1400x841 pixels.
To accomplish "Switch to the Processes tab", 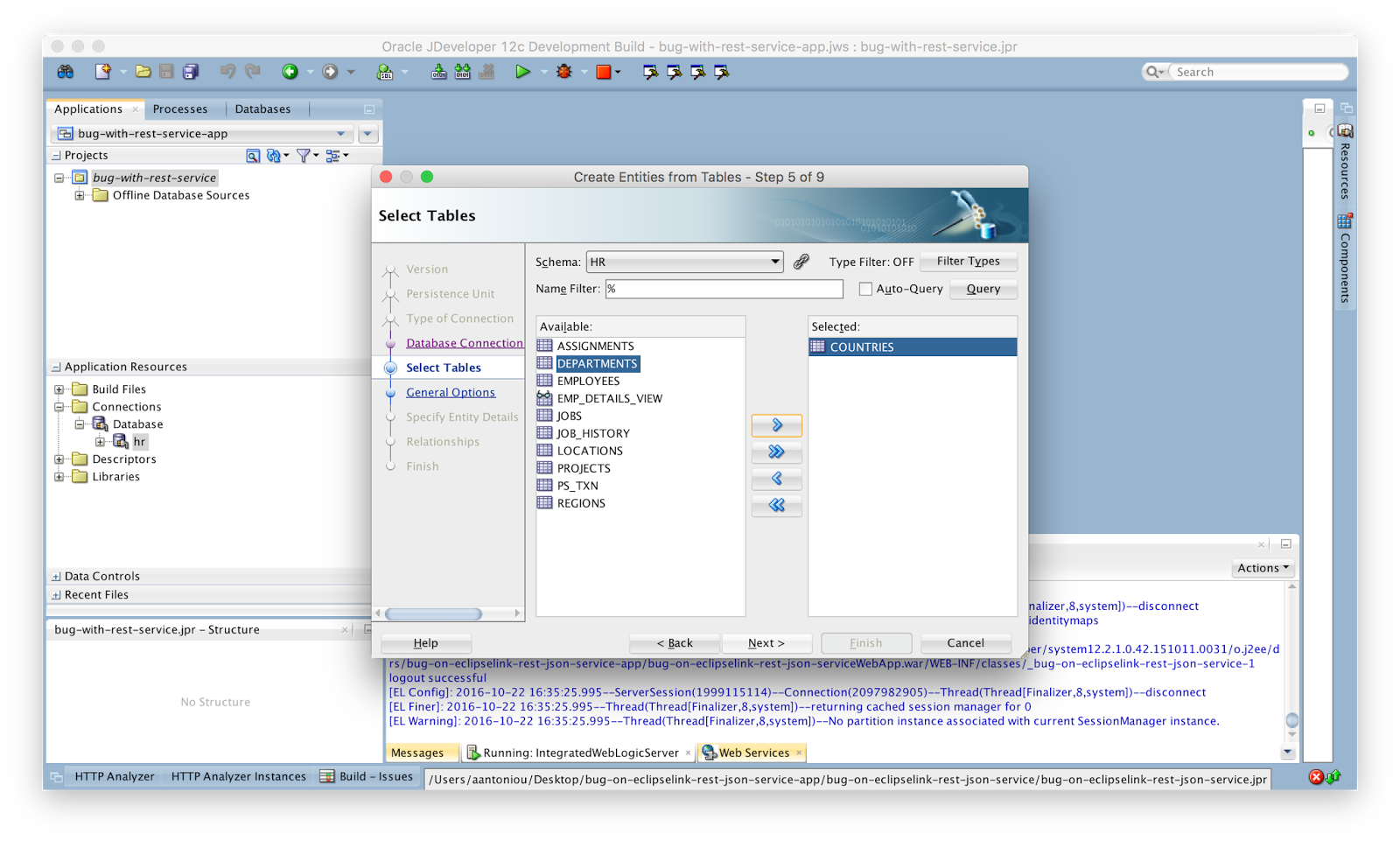I will pos(180,109).
